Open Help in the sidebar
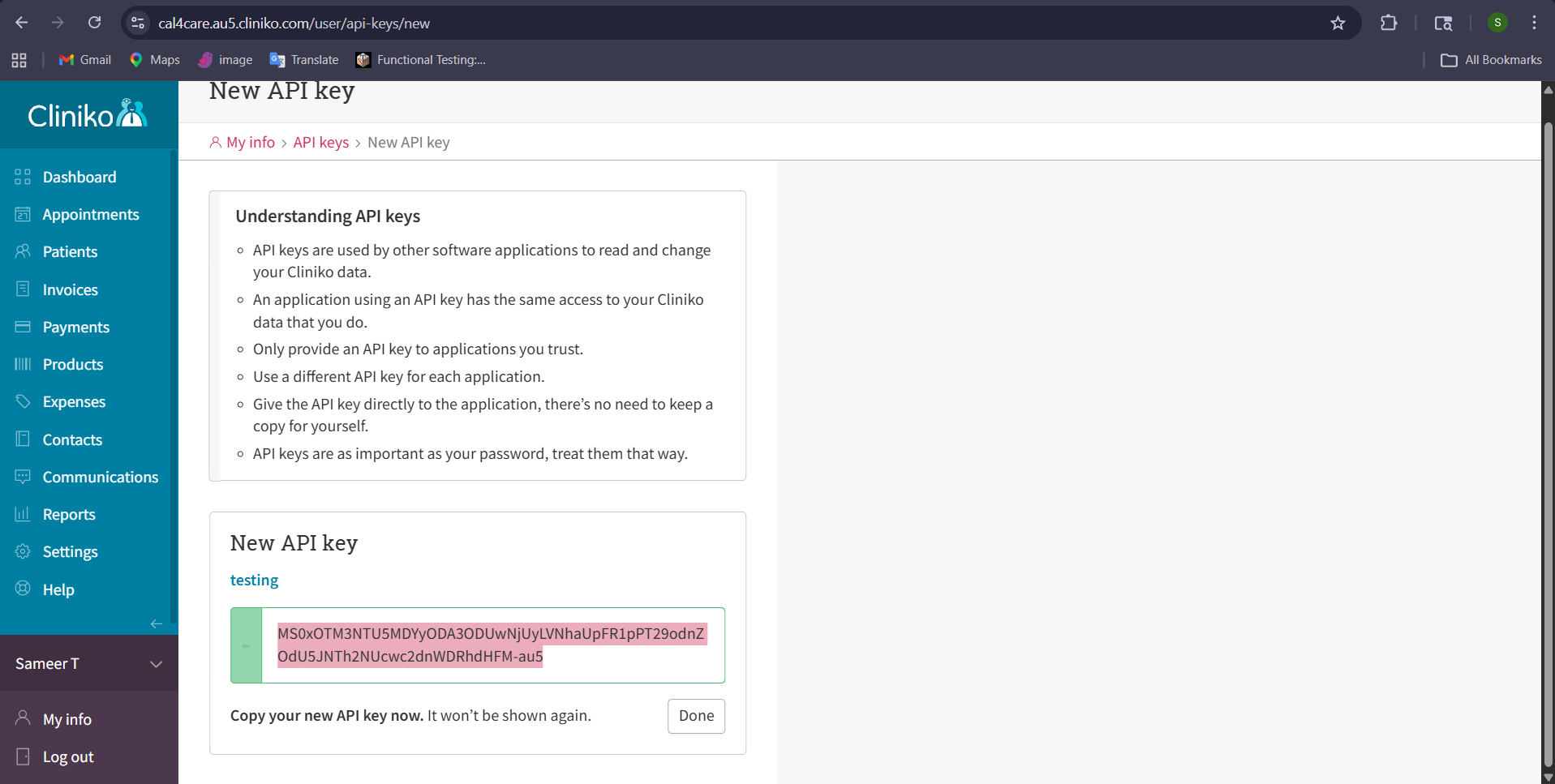The height and width of the screenshot is (784, 1555). click(58, 589)
